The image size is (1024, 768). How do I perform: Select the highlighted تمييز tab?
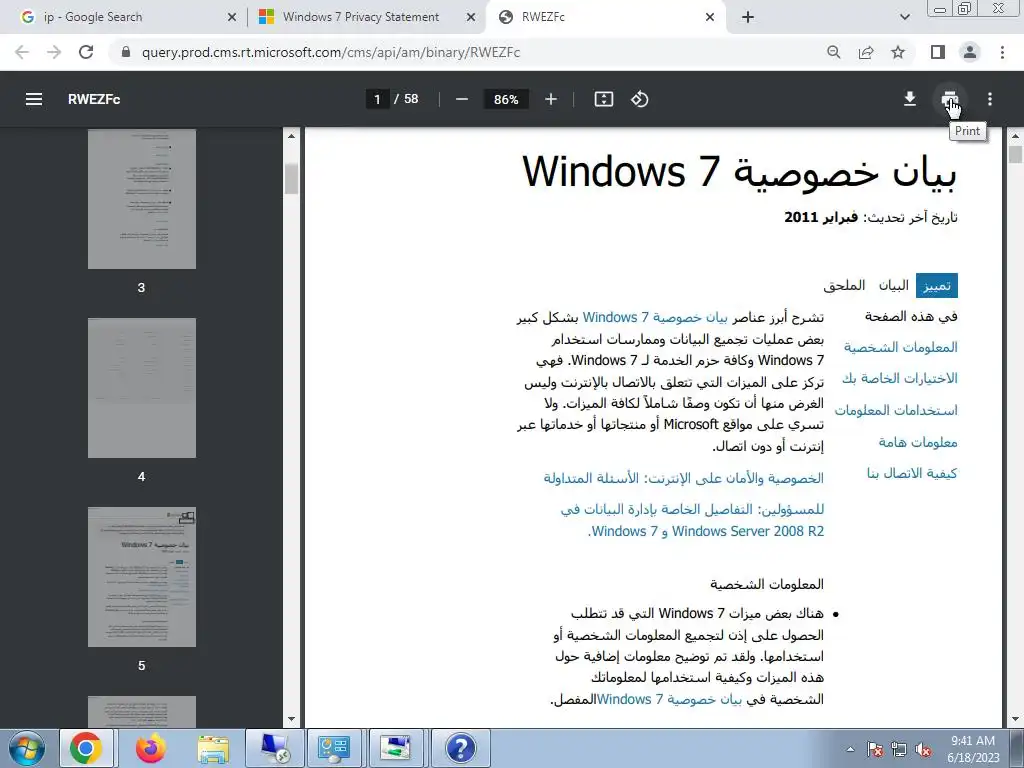[936, 285]
